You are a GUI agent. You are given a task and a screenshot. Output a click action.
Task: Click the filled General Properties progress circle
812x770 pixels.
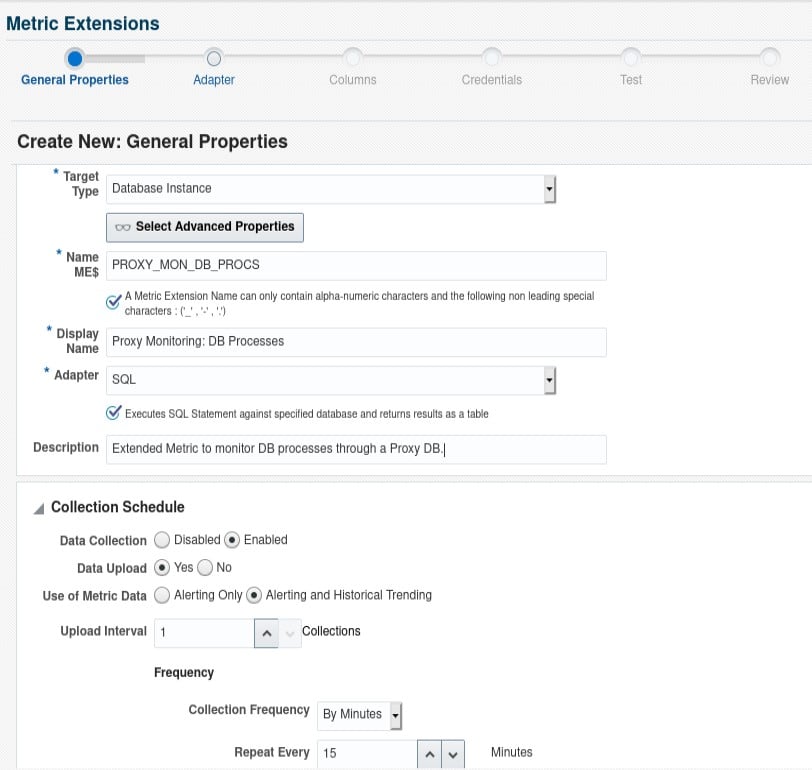point(75,58)
